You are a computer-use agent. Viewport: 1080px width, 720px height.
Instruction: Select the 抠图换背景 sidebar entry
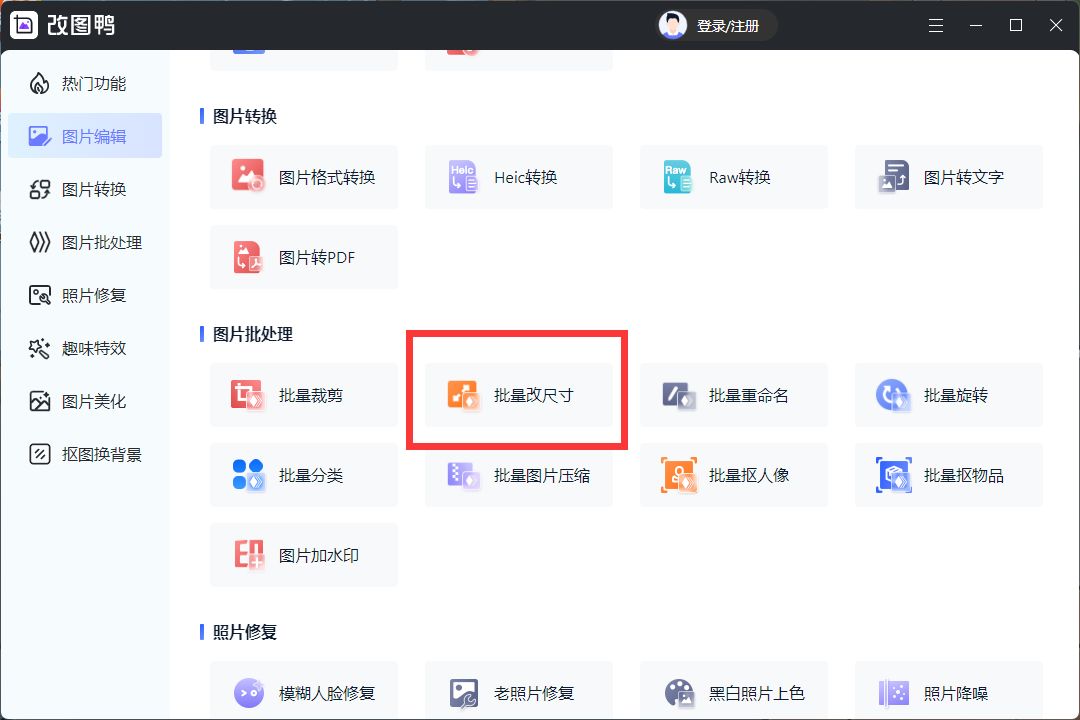click(x=85, y=454)
